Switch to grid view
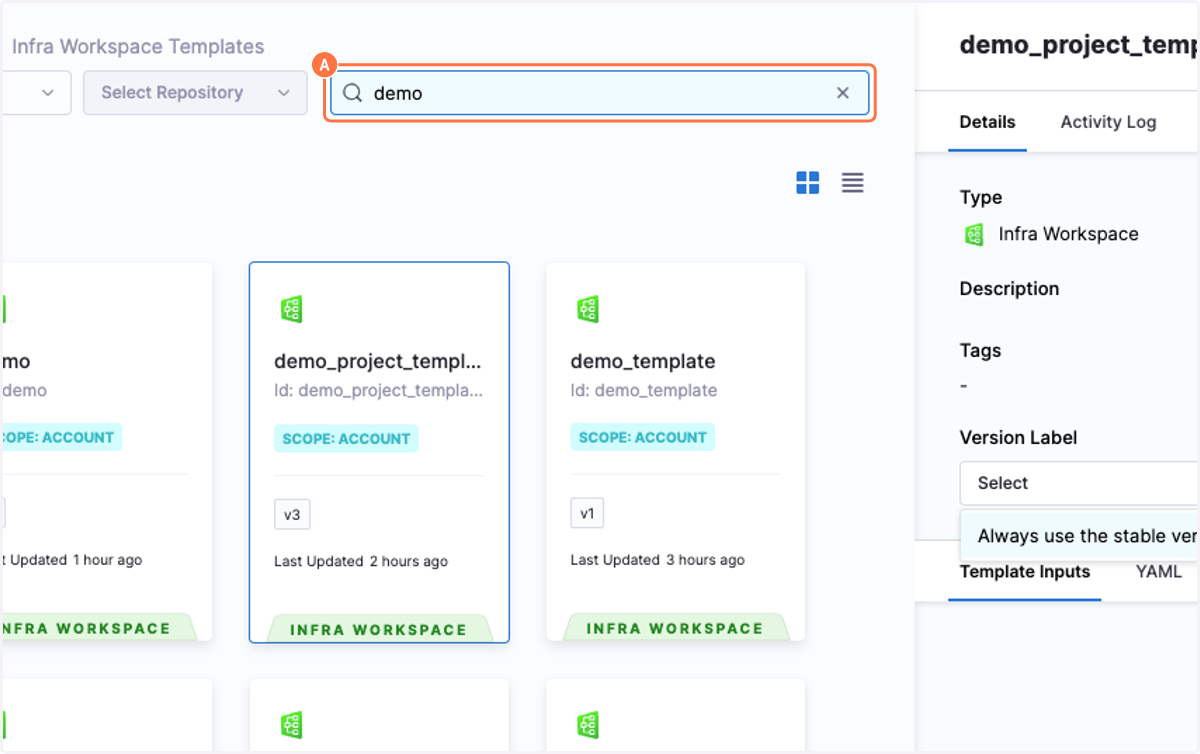The height and width of the screenshot is (754, 1200). click(808, 183)
